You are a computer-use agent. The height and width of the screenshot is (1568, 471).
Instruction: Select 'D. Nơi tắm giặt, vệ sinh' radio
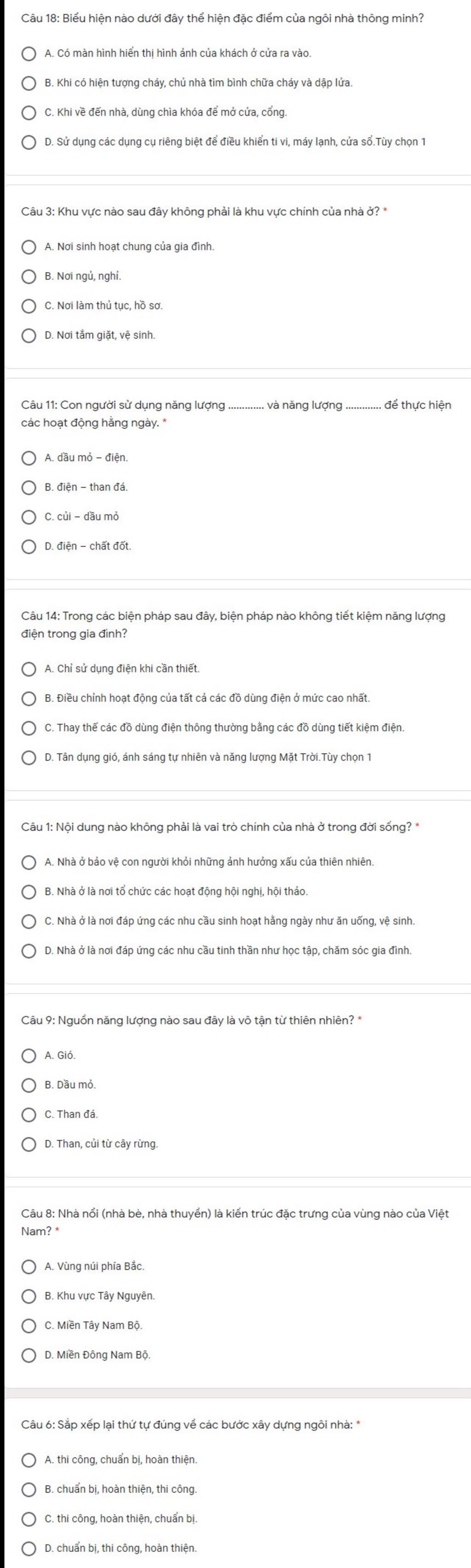point(29,336)
